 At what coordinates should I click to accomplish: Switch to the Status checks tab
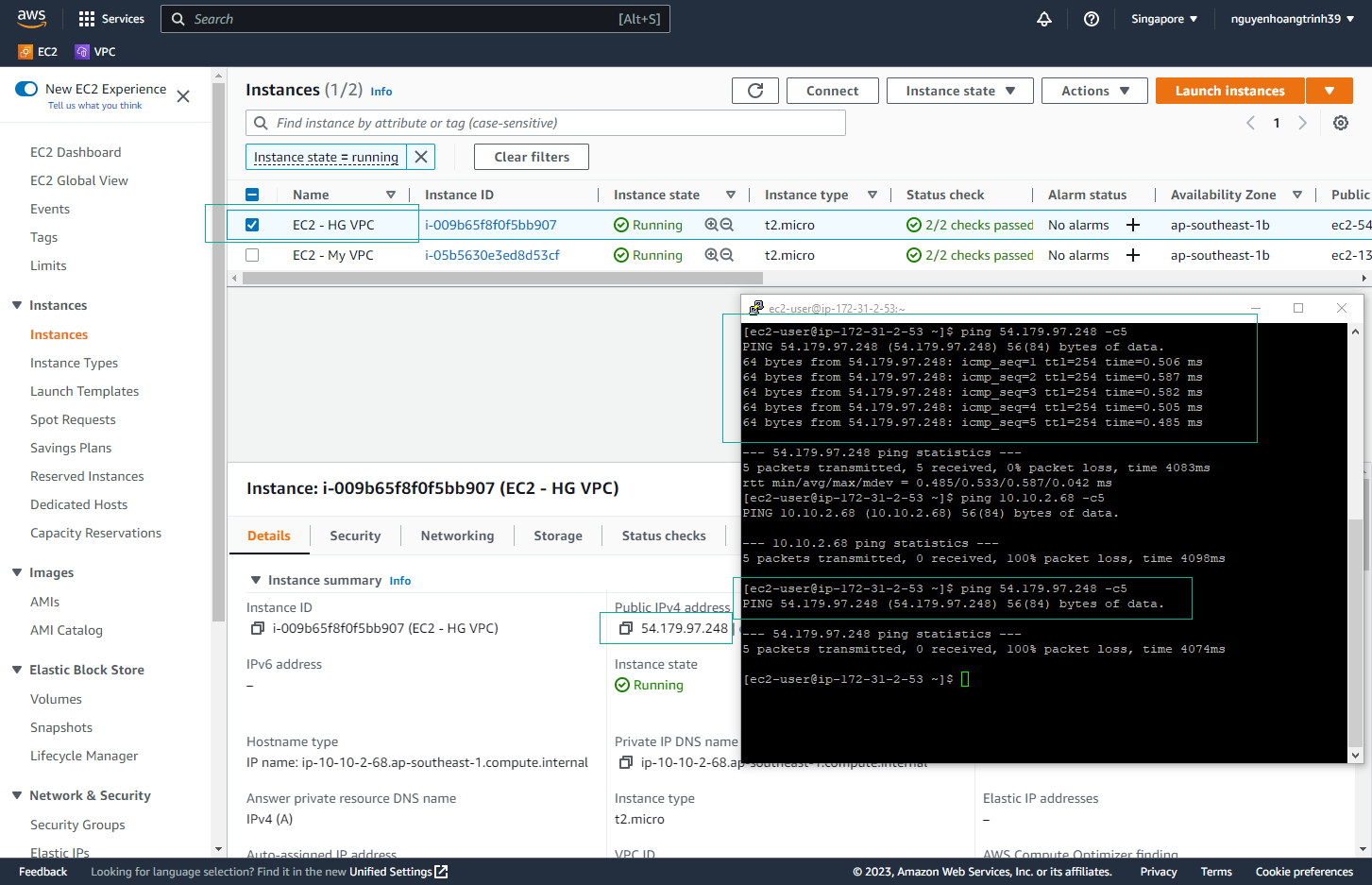[x=664, y=536]
